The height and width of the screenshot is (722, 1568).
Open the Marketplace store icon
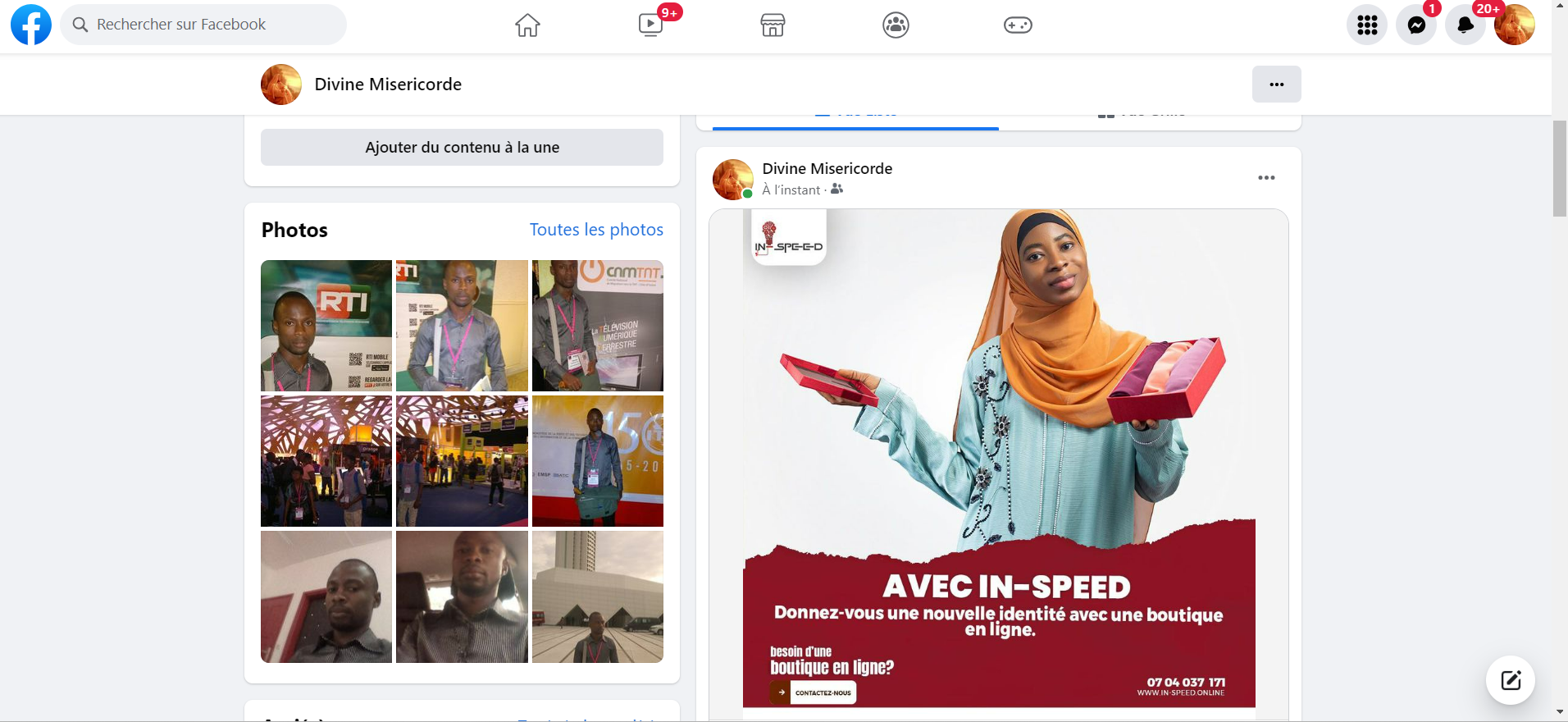coord(773,25)
